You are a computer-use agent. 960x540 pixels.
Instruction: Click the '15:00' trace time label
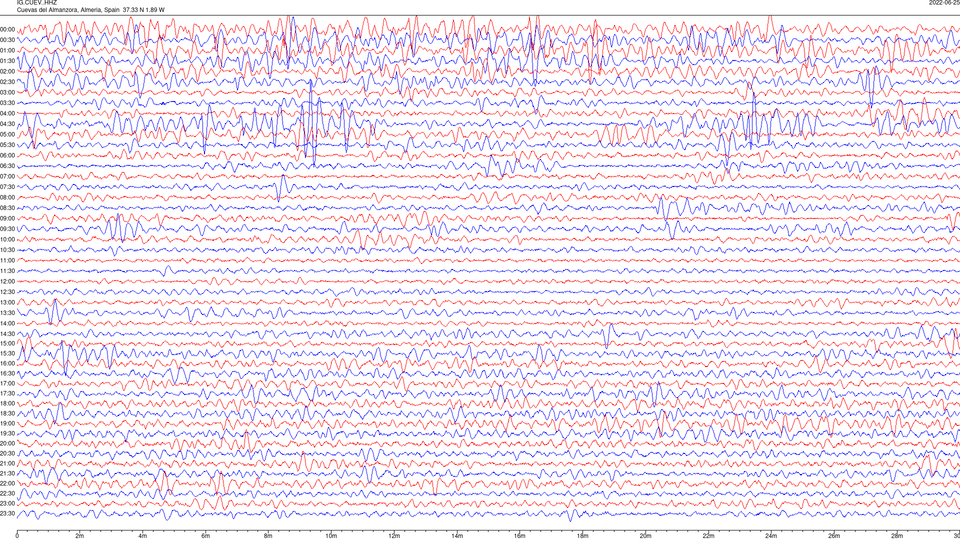7,343
